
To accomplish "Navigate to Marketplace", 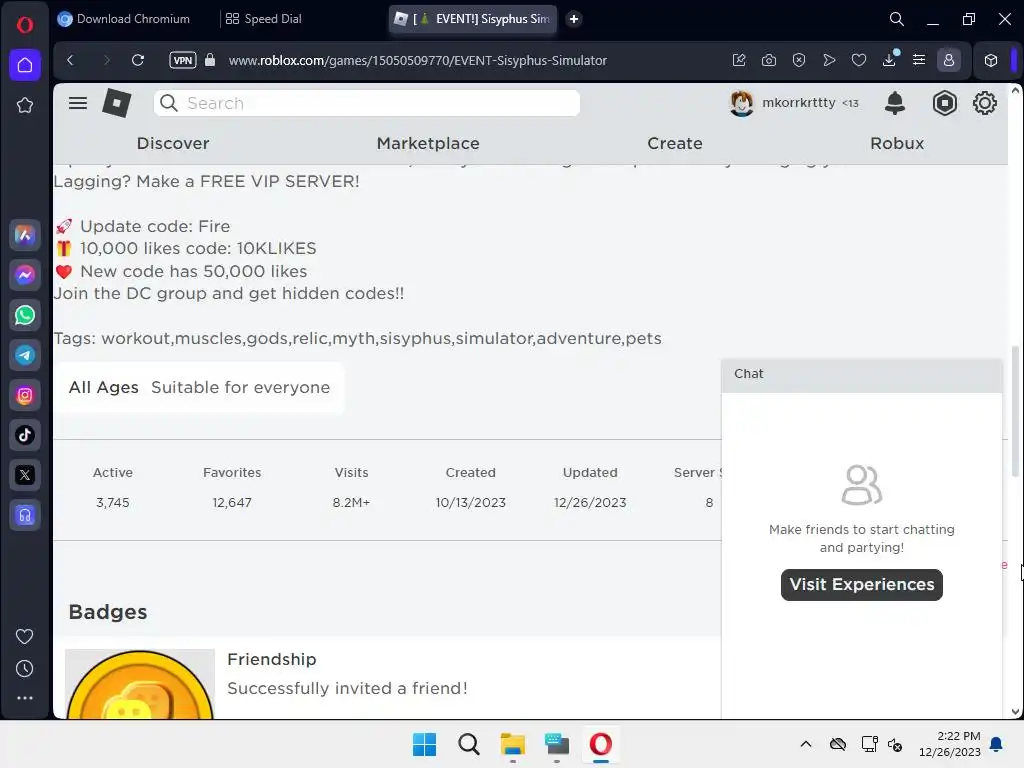I will click(428, 143).
